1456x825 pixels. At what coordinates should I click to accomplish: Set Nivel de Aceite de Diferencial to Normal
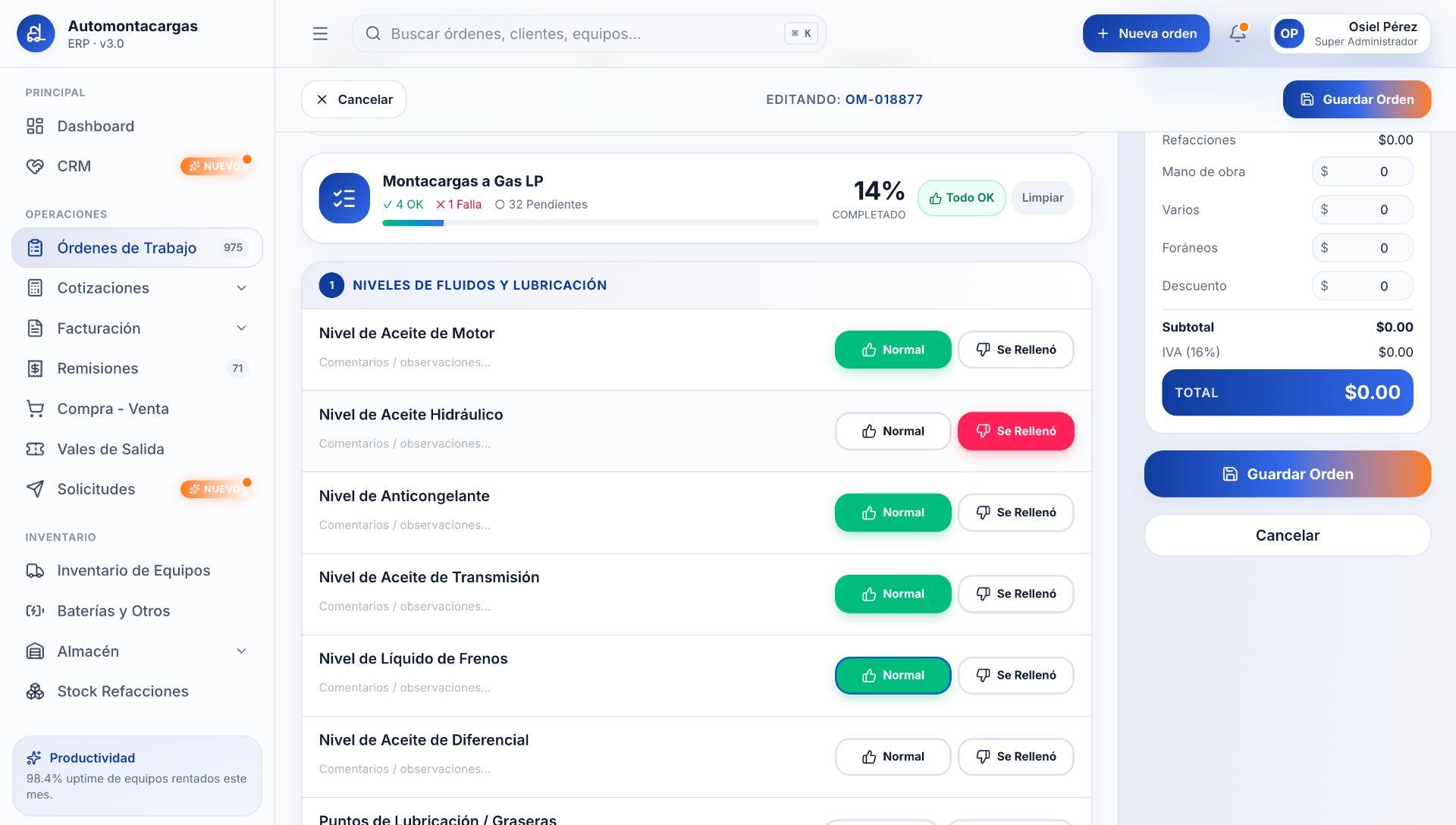click(x=893, y=757)
